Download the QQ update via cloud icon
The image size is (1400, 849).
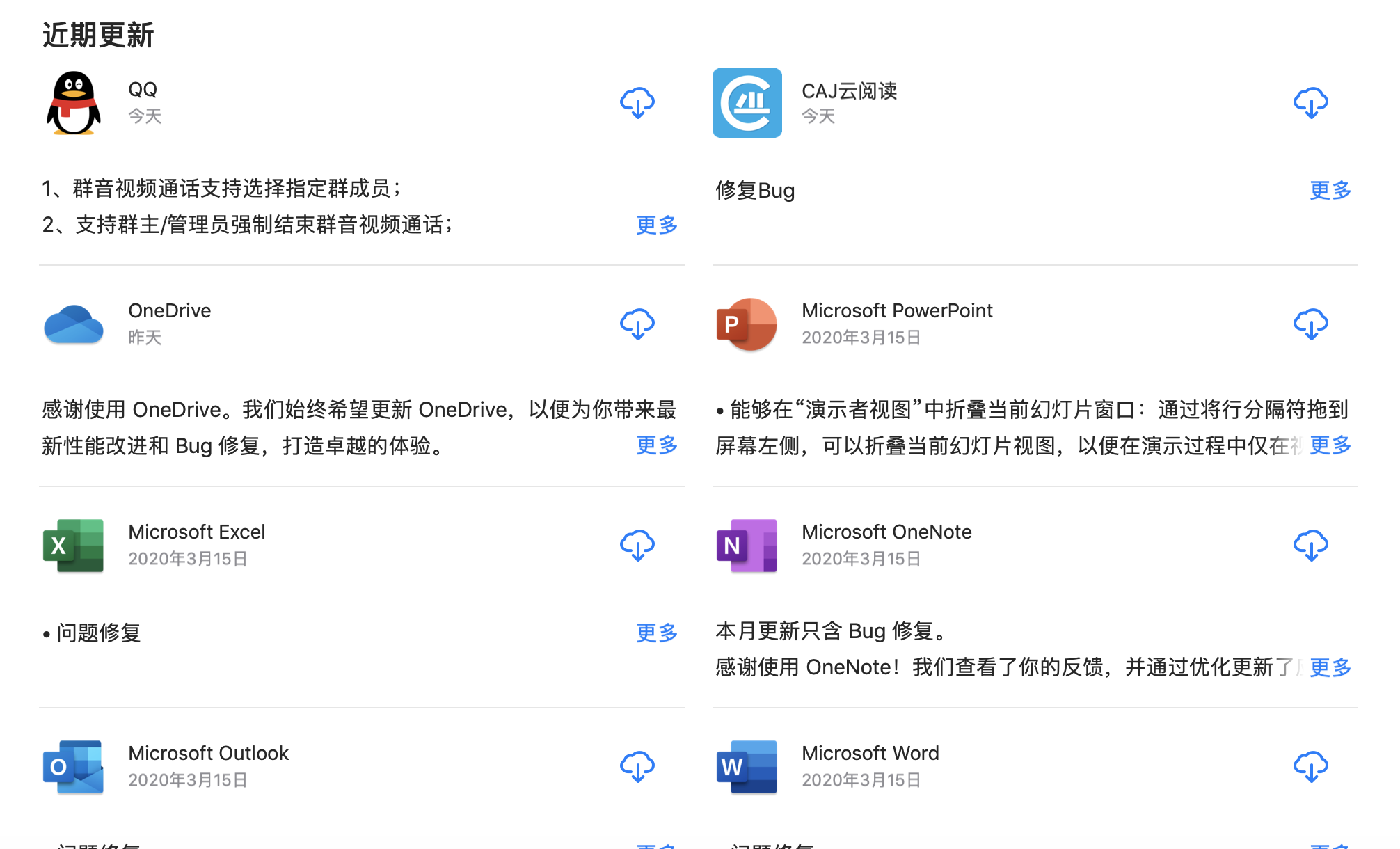tap(637, 103)
